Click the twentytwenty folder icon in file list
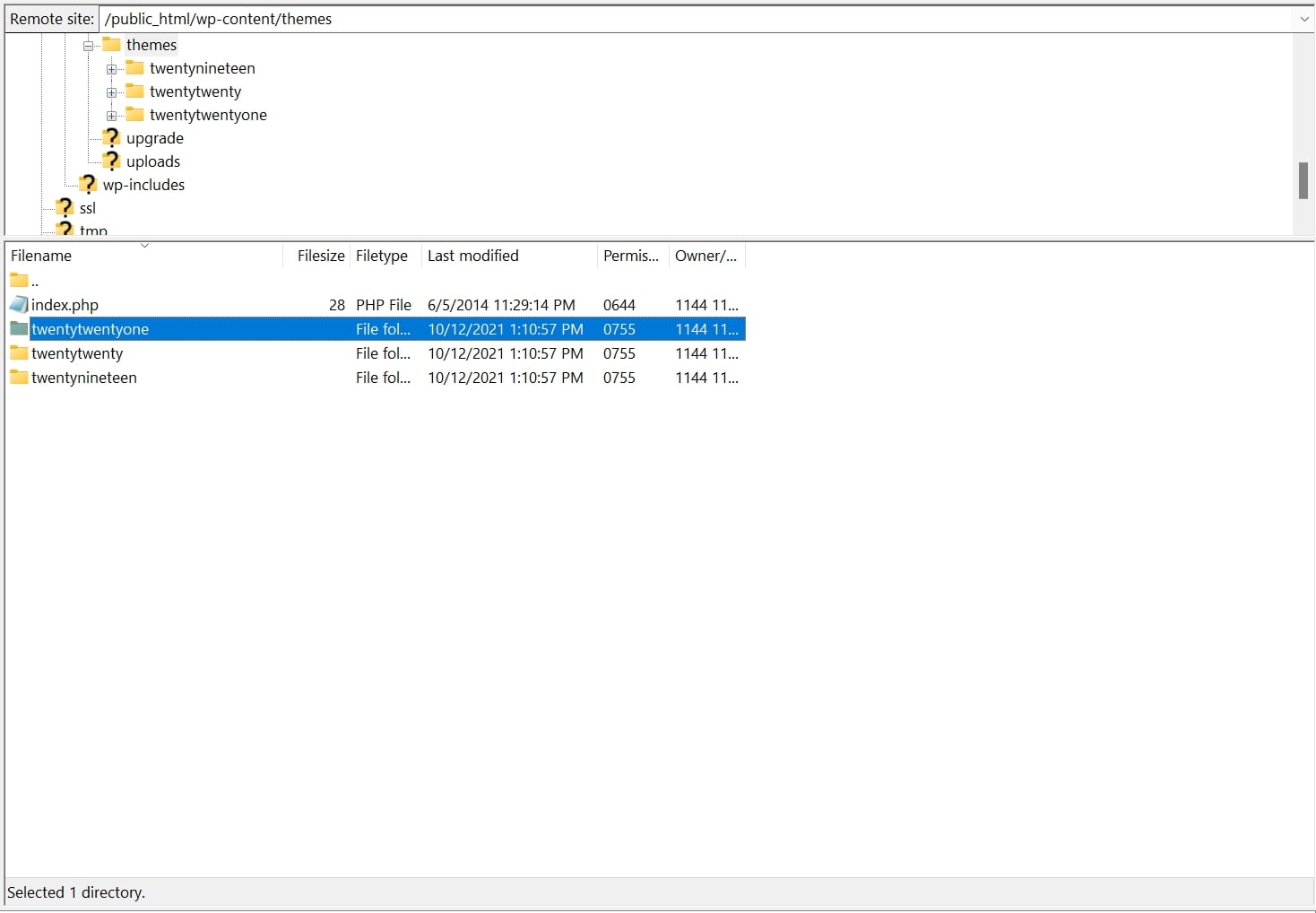This screenshot has height=913, width=1316. [x=19, y=353]
